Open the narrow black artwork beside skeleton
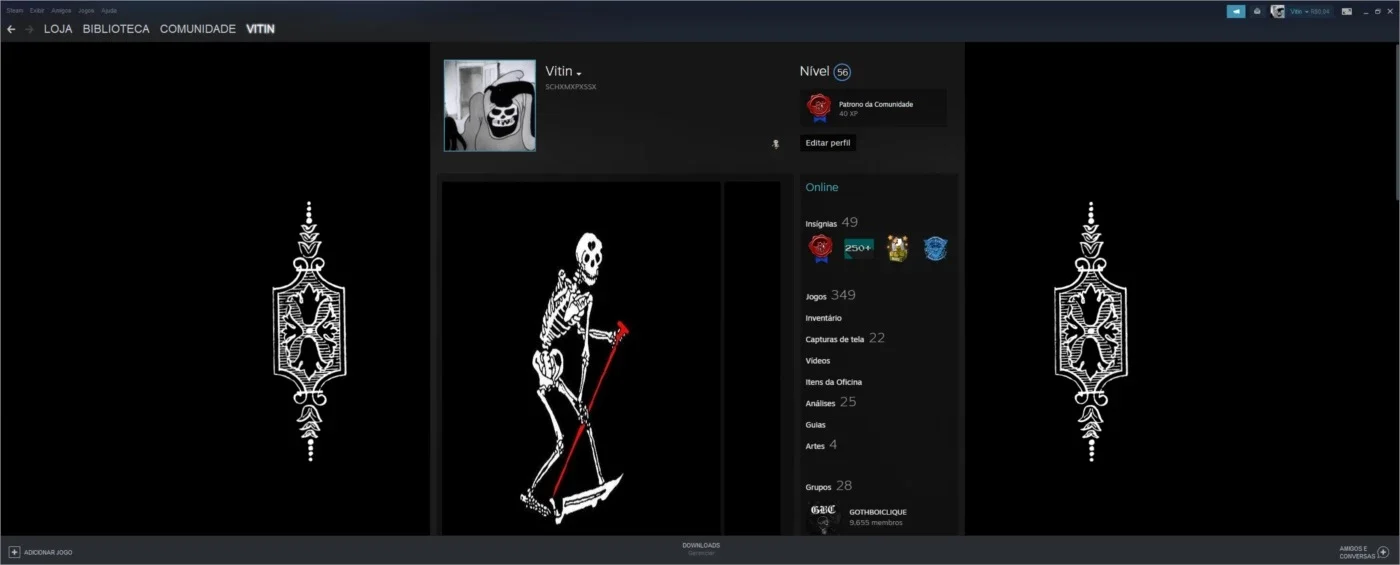This screenshot has height=565, width=1400. pyautogui.click(x=752, y=358)
